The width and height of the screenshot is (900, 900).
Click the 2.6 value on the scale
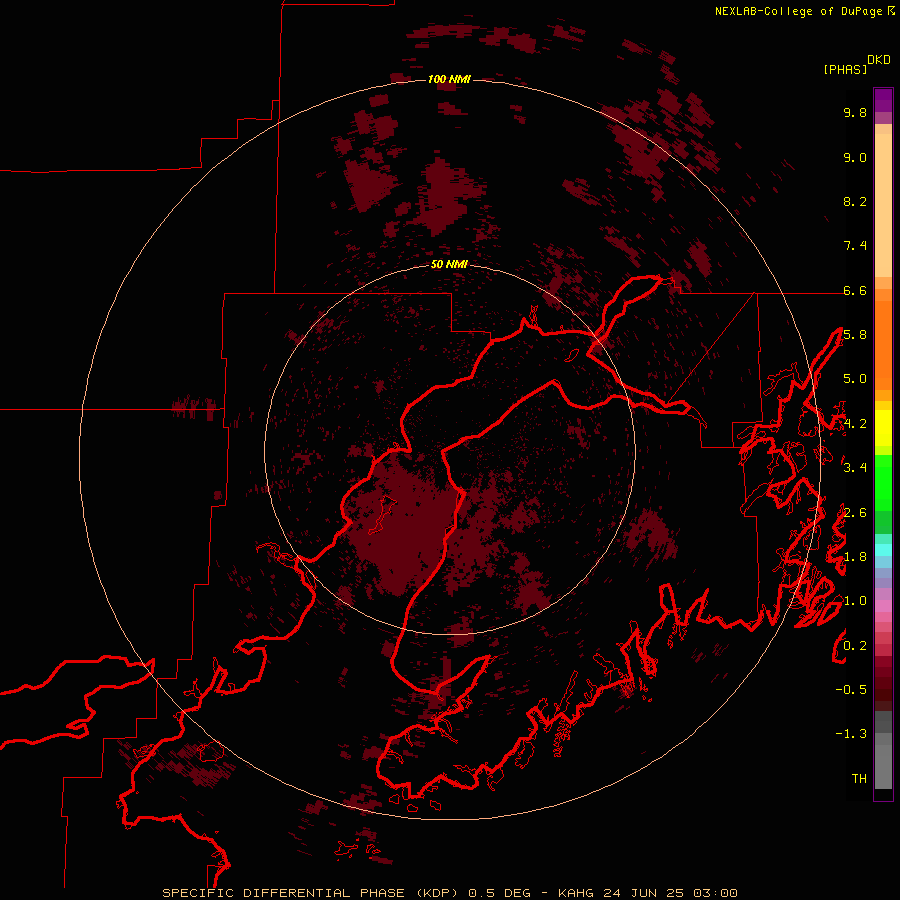pyautogui.click(x=855, y=513)
